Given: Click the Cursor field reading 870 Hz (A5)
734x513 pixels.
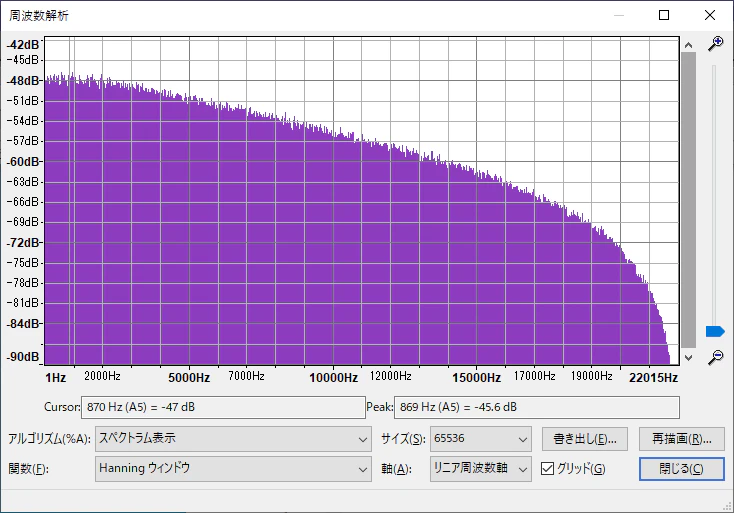Looking at the screenshot, I should point(223,407).
